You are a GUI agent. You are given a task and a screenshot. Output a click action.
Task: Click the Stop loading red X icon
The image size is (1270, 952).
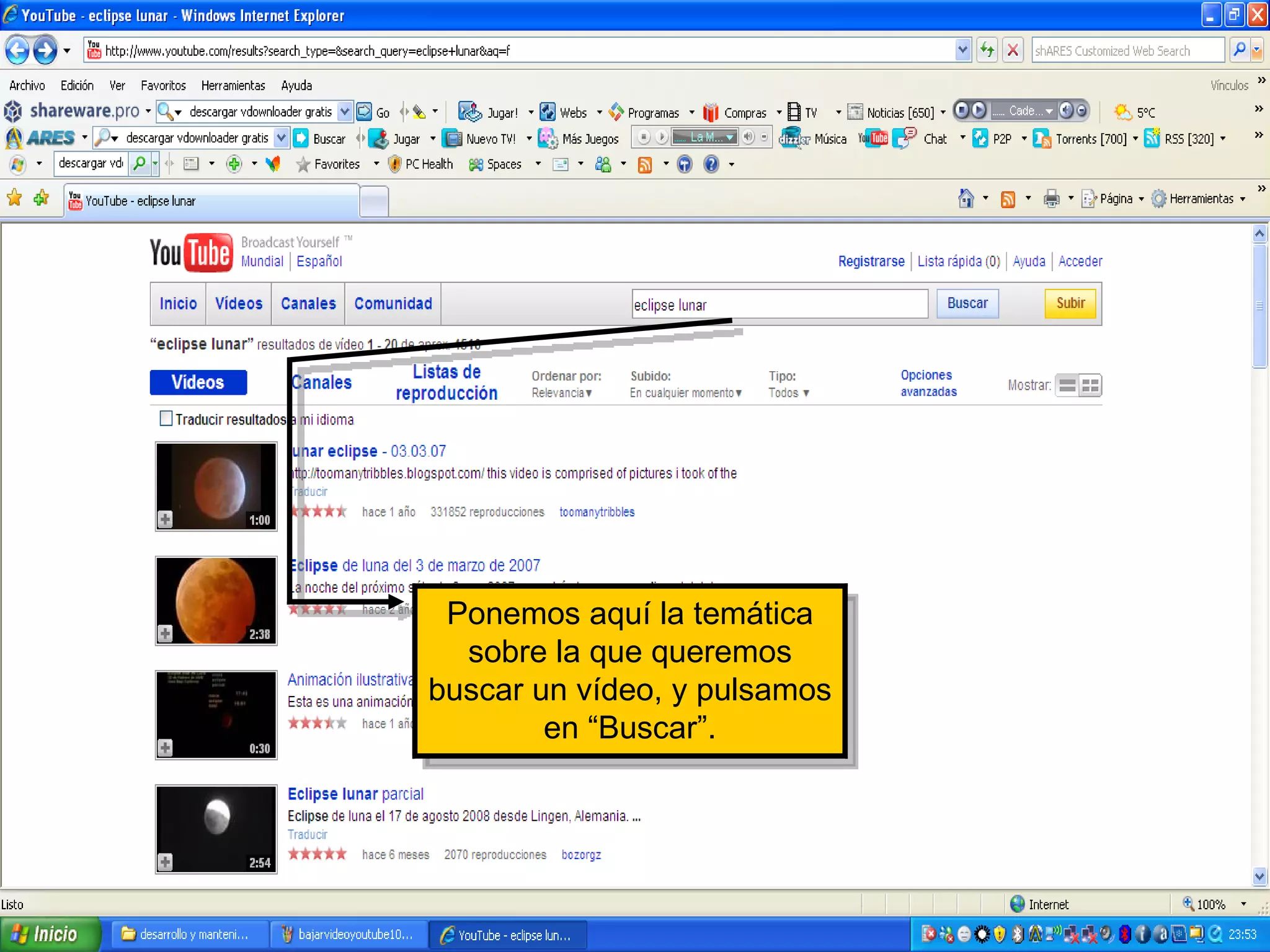click(1013, 50)
